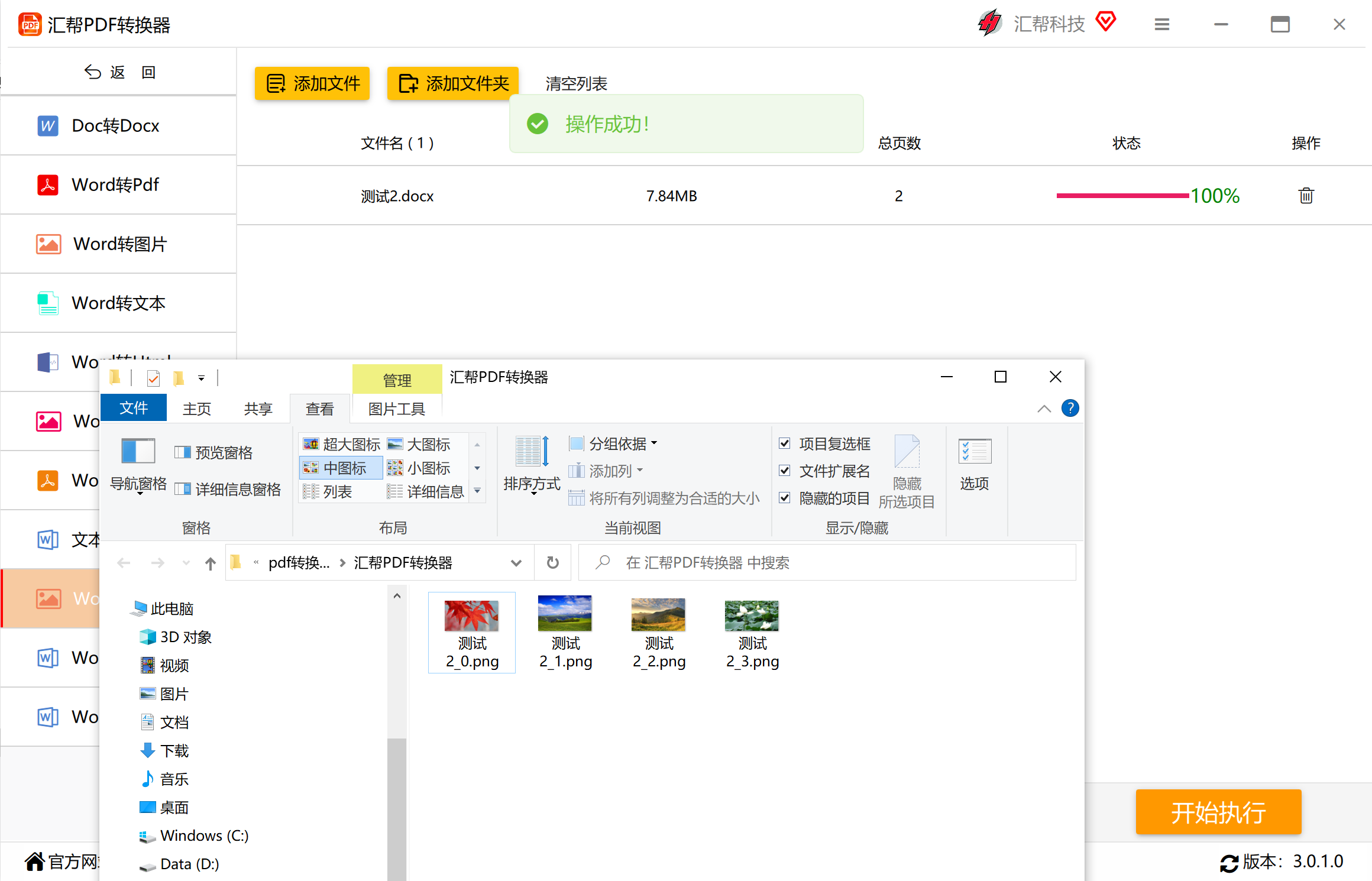This screenshot has width=1372, height=881.
Task: Click Explorer help question mark icon
Action: [x=1070, y=409]
